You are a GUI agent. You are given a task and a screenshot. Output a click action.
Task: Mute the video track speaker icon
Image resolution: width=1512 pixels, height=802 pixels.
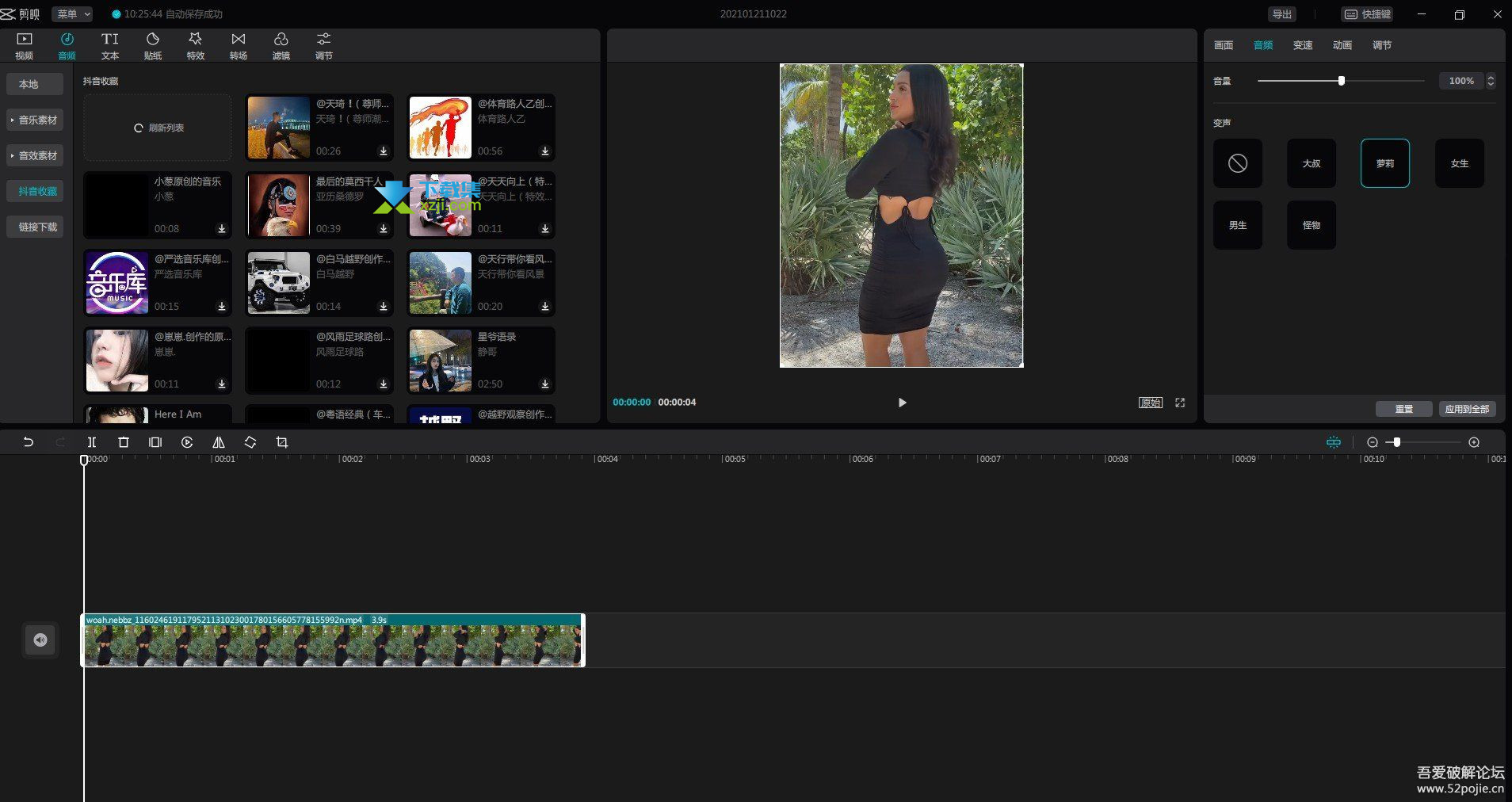(x=40, y=640)
